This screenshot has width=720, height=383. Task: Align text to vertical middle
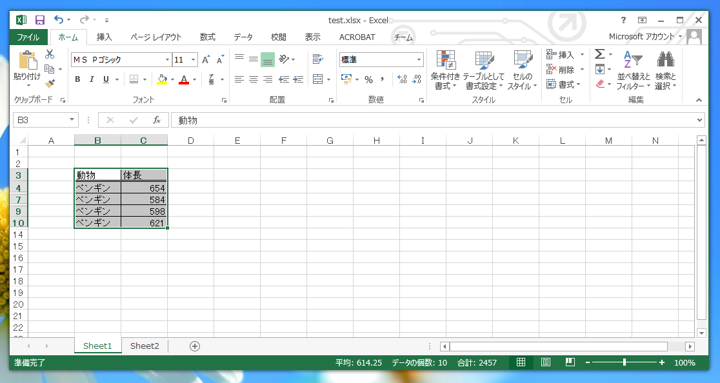click(x=253, y=59)
